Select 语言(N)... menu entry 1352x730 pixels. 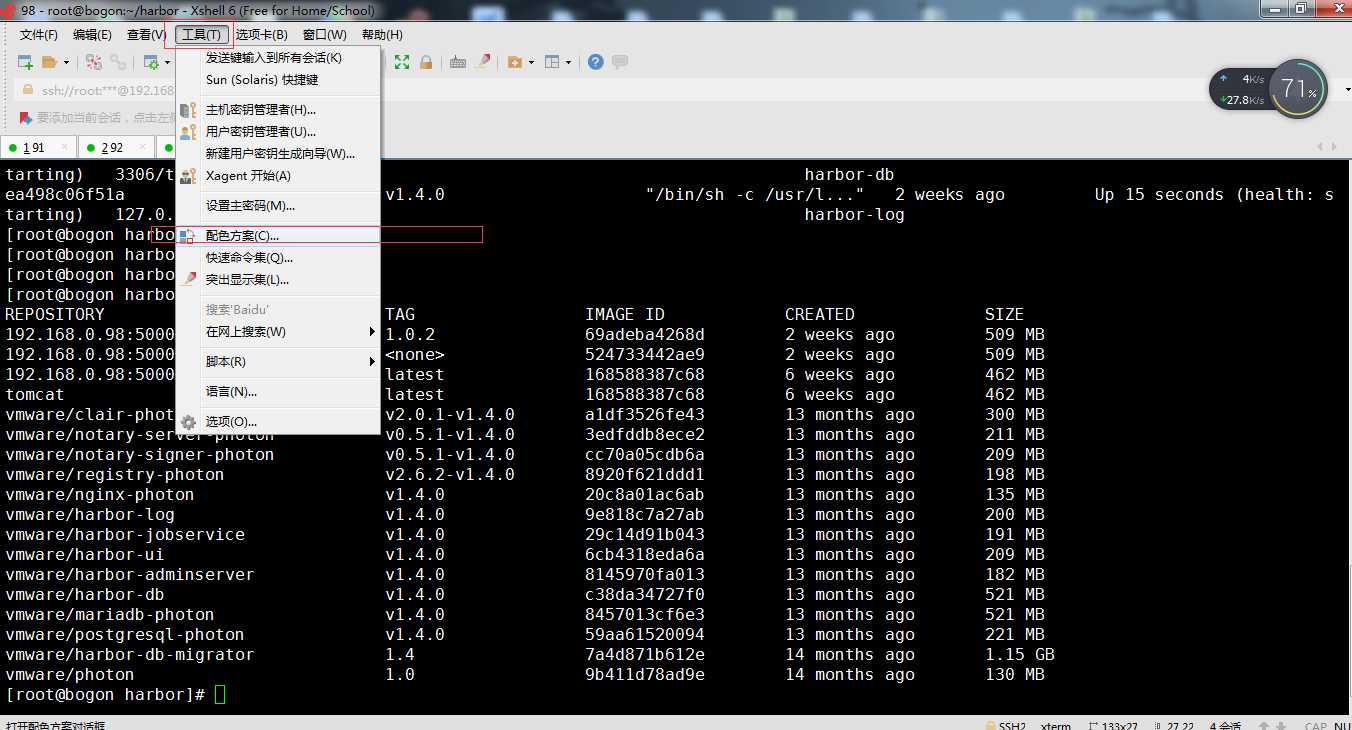(278, 392)
